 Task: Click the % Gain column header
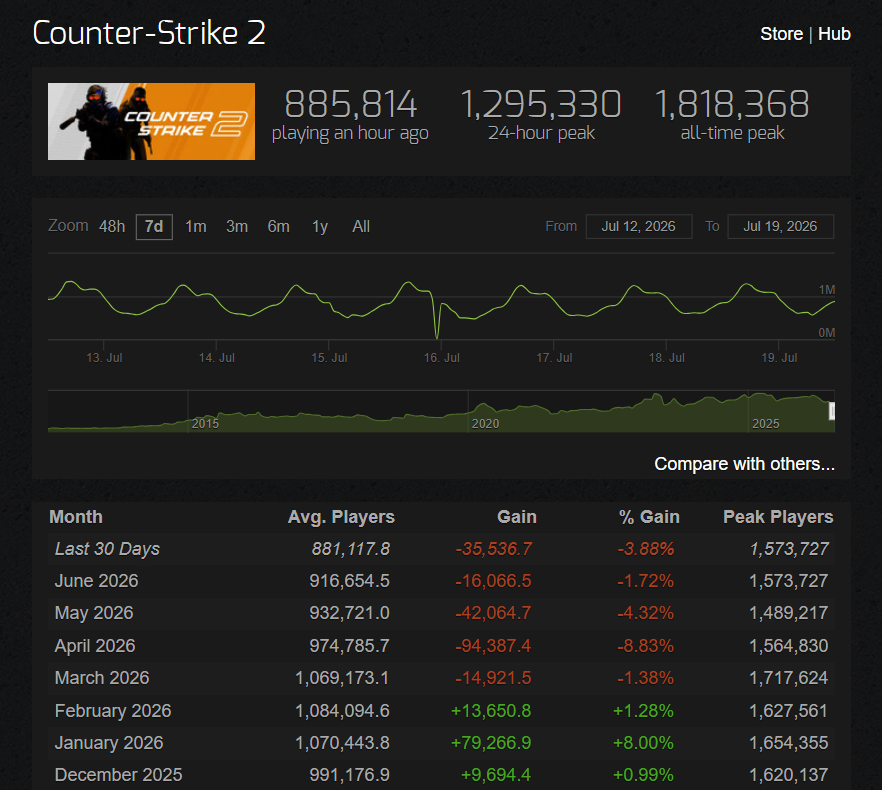pyautogui.click(x=649, y=517)
